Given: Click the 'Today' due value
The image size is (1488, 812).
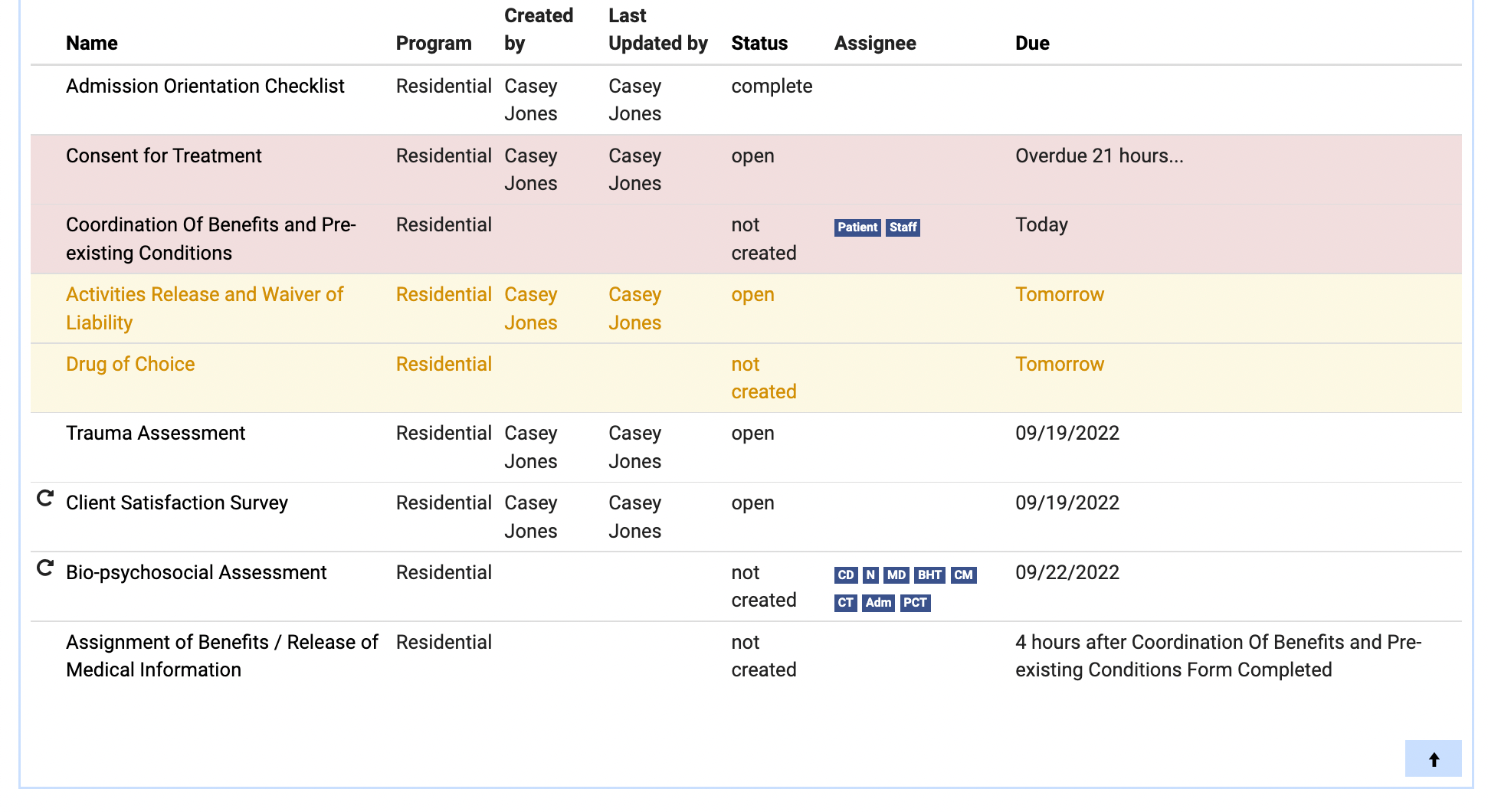Looking at the screenshot, I should 1041,224.
